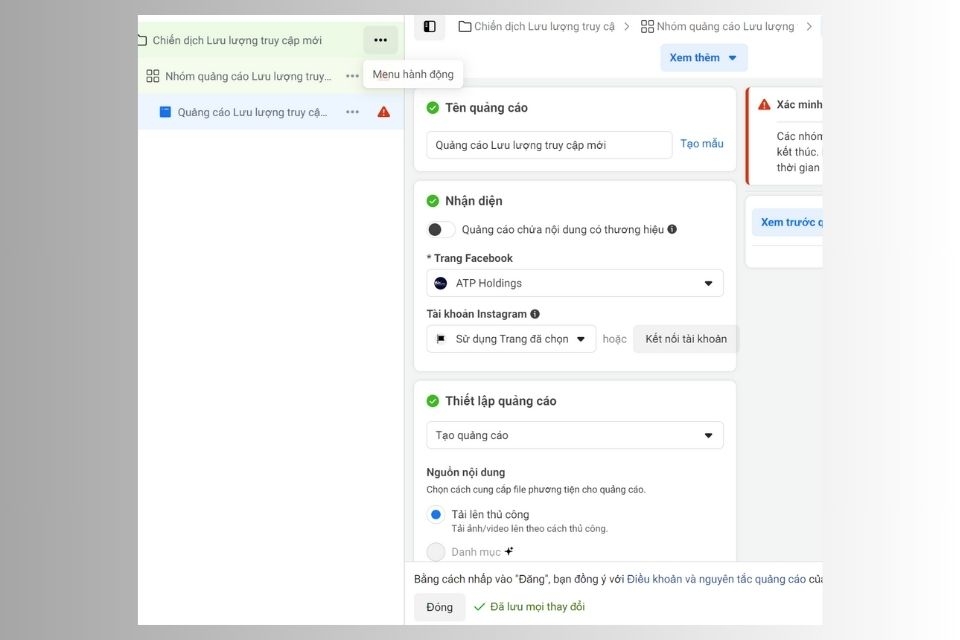This screenshot has width=960, height=640.
Task: Open the campaign actions three-dot menu
Action: pos(380,40)
